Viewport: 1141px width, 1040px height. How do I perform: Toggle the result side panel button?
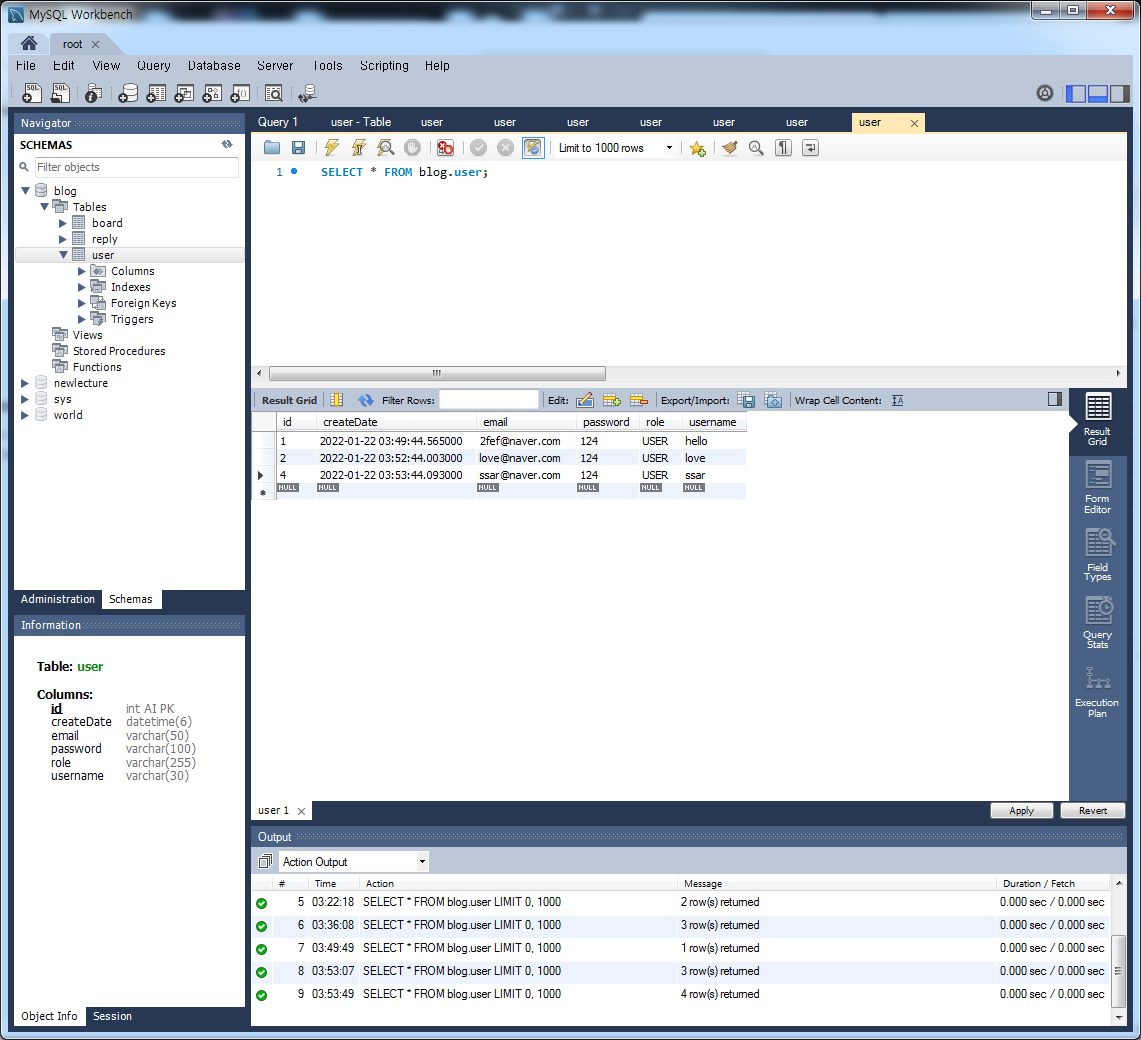tap(1054, 399)
